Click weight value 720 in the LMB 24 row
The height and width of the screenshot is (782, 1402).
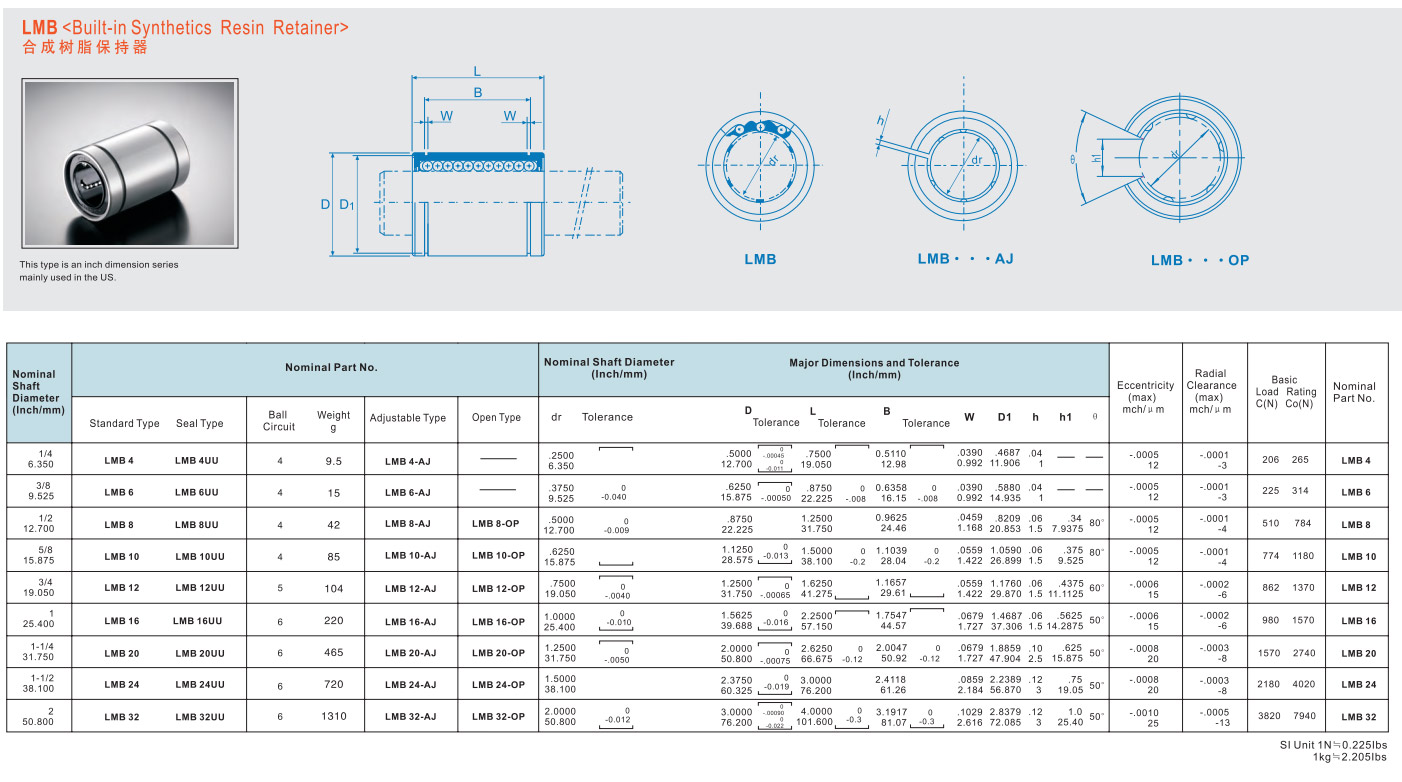click(x=334, y=686)
